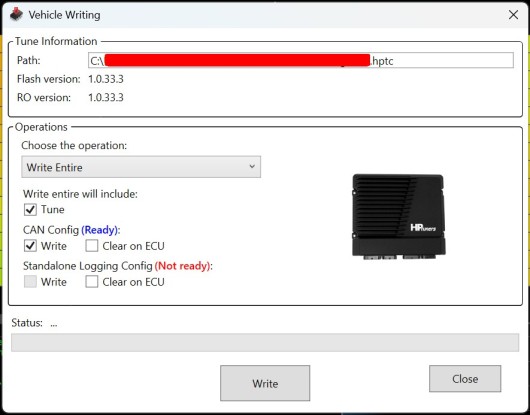This screenshot has height=415, width=530.
Task: Click the HP Tuners ECU module image
Action: pos(399,217)
